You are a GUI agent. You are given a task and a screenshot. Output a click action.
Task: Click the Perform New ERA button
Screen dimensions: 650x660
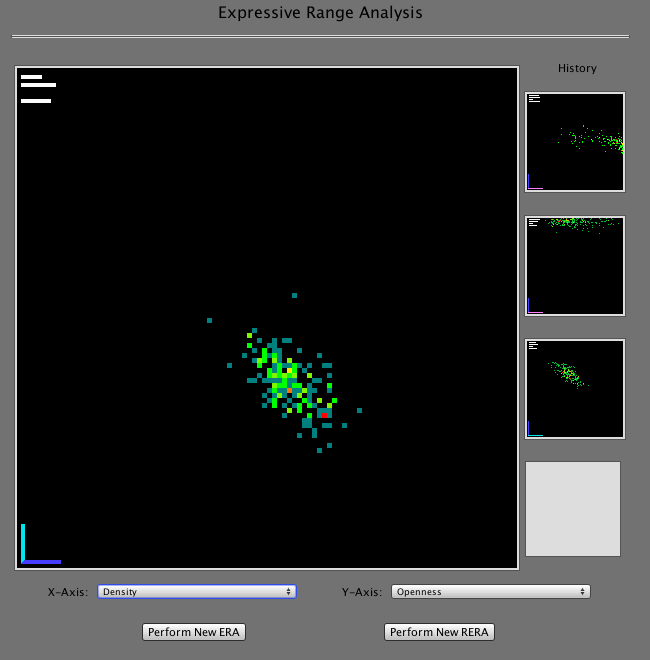(x=194, y=632)
